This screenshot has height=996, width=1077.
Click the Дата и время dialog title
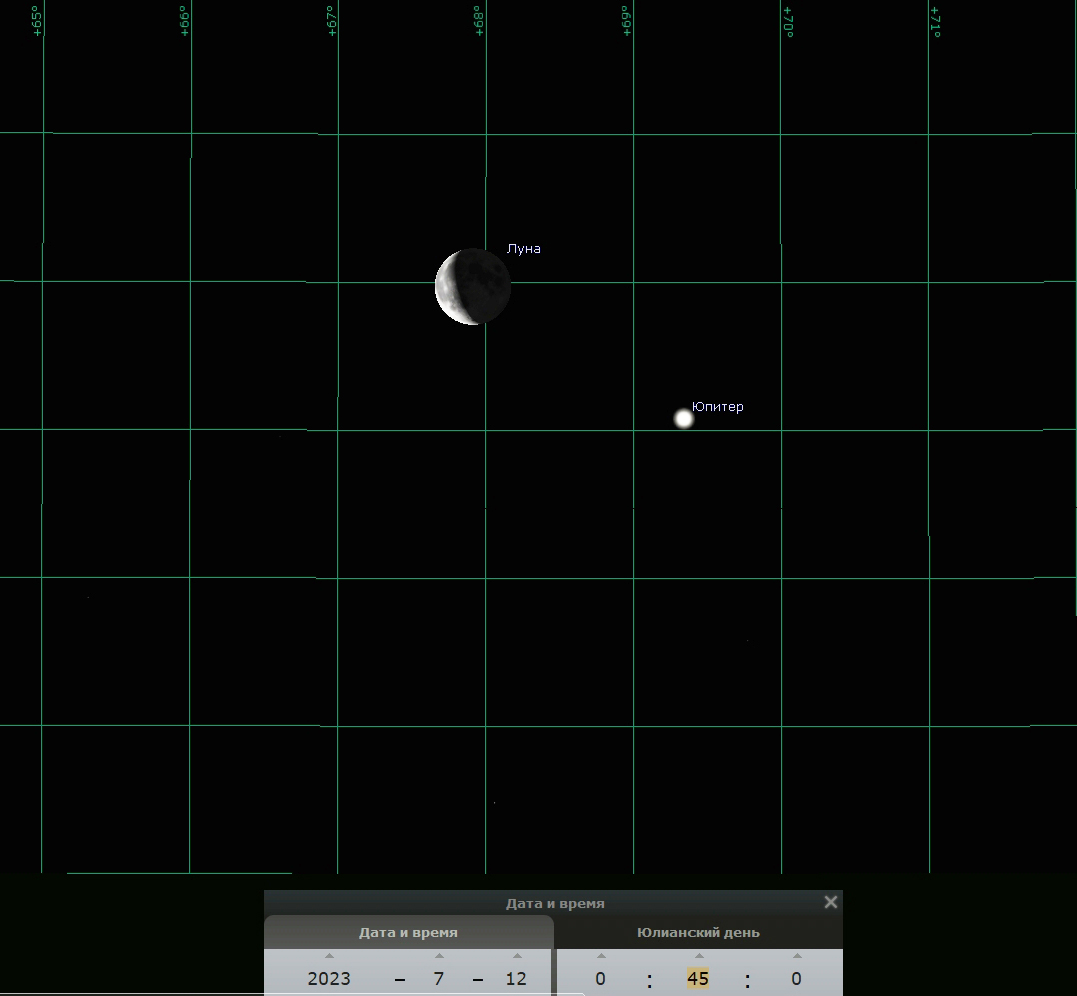555,903
